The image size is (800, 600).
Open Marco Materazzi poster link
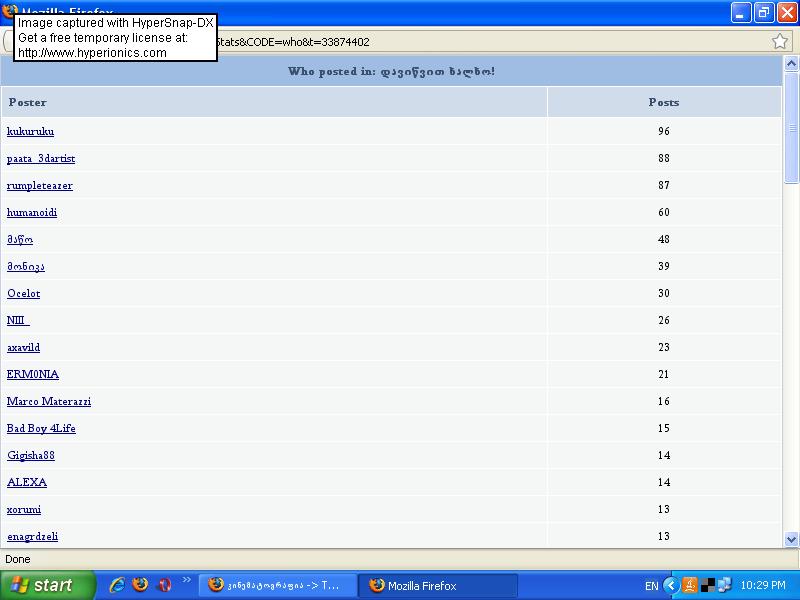click(x=49, y=402)
